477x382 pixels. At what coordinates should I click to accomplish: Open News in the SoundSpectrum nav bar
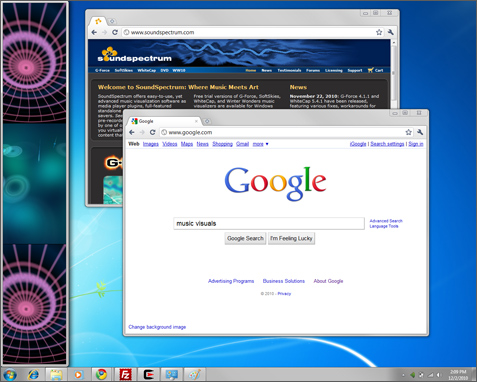point(267,70)
